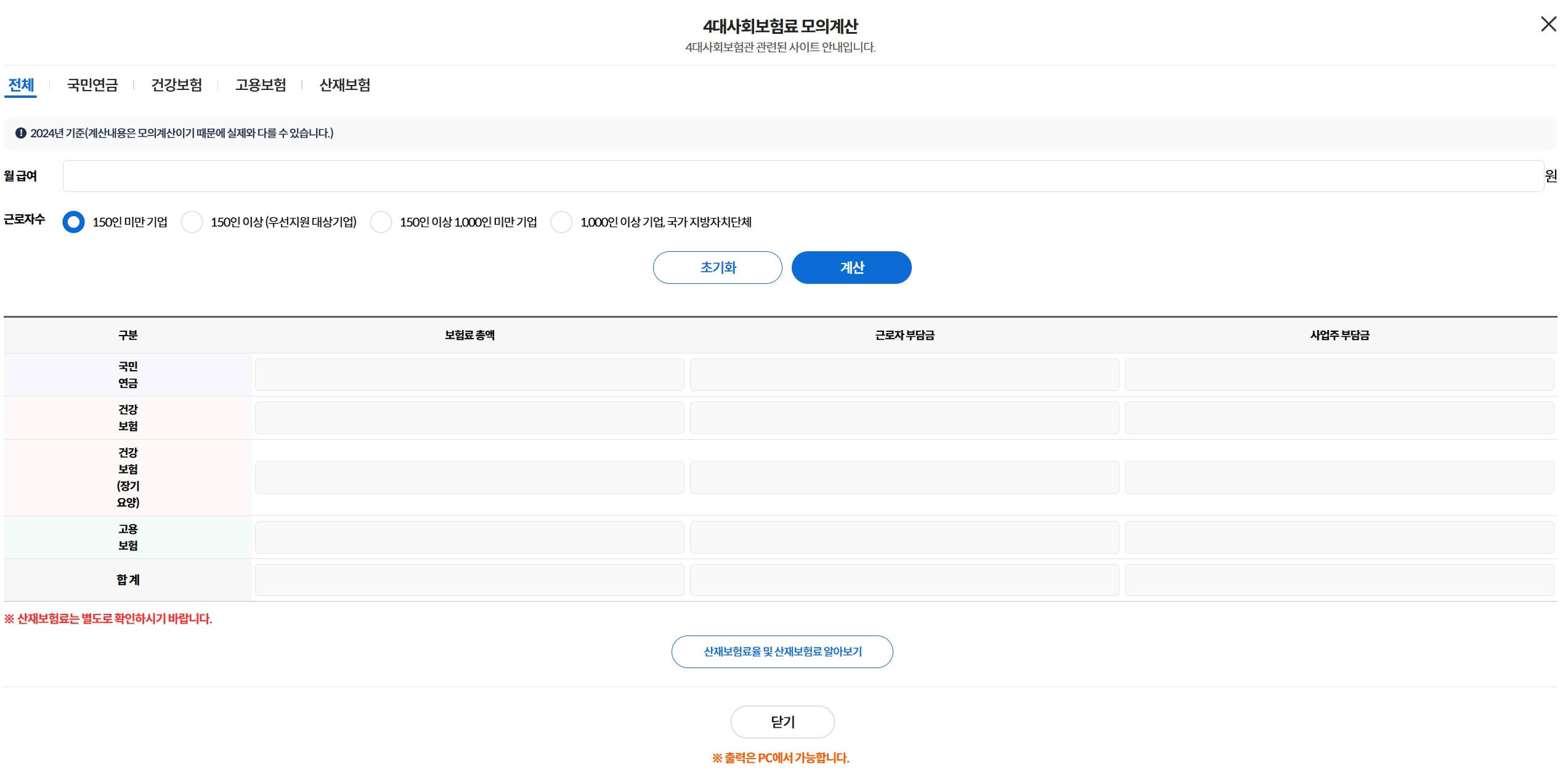Open the 국민연금 tab
Screen dimensions: 1568x774
[92, 85]
